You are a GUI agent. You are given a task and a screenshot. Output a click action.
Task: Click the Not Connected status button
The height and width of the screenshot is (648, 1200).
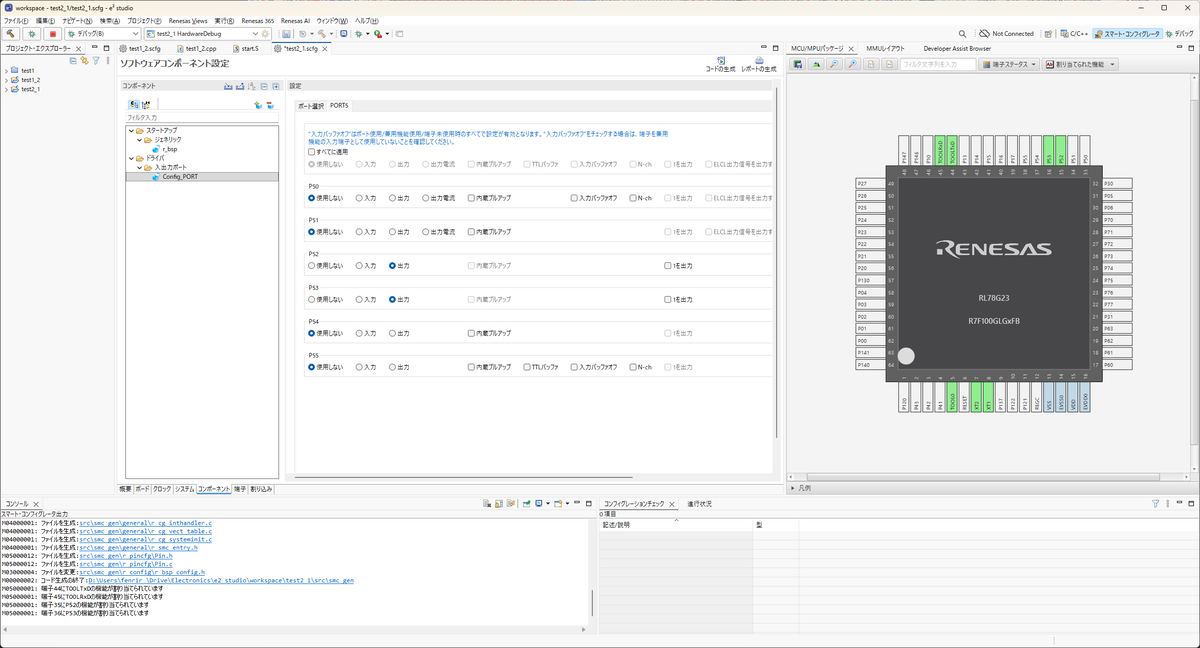[x=1006, y=33]
